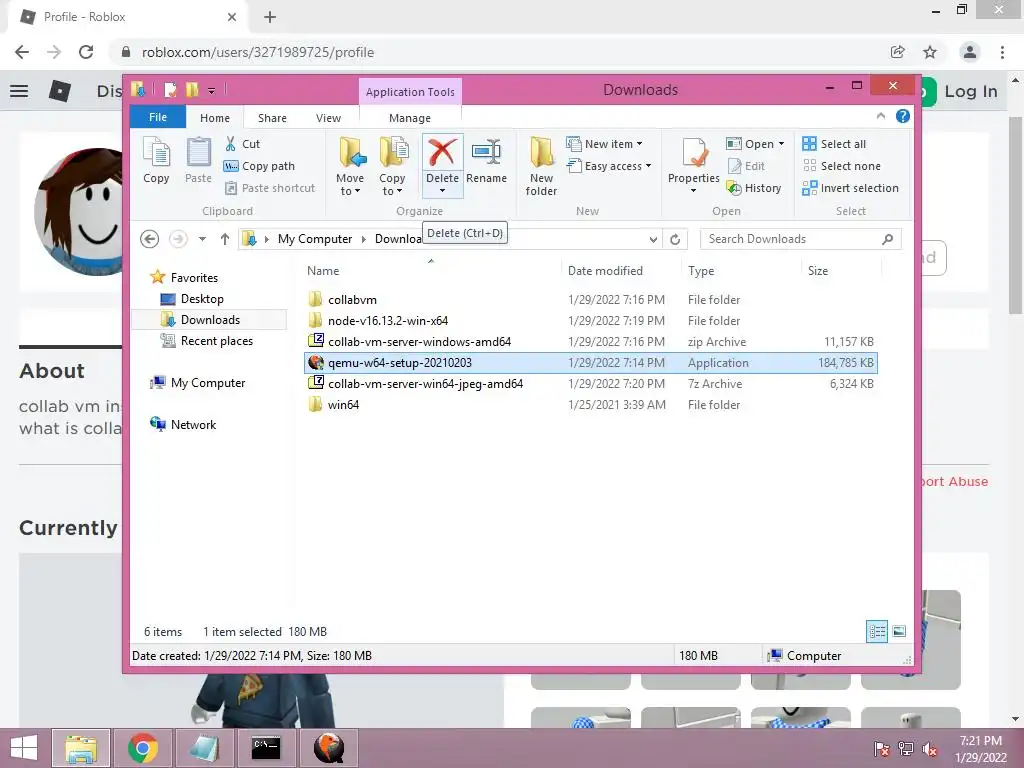Expand the Open dropdown in the ribbon
Image resolution: width=1024 pixels, height=768 pixels.
[x=781, y=144]
